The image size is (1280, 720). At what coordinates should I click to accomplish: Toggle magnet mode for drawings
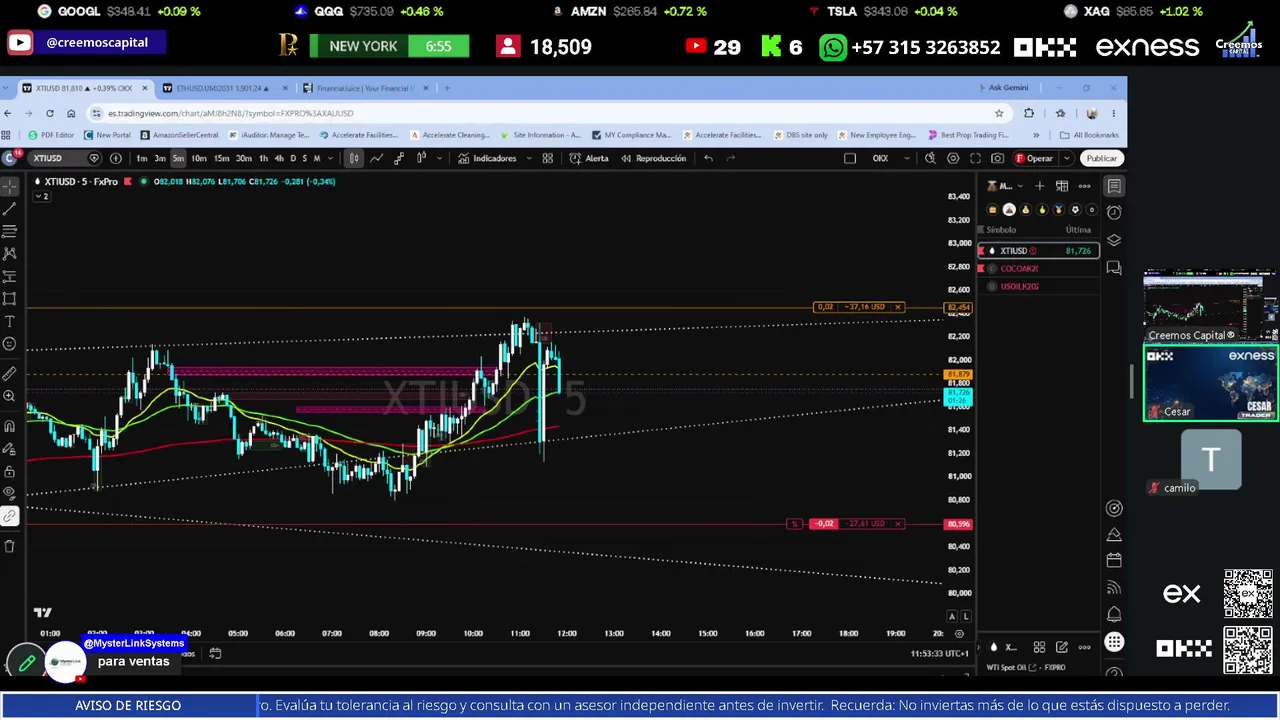[10, 426]
